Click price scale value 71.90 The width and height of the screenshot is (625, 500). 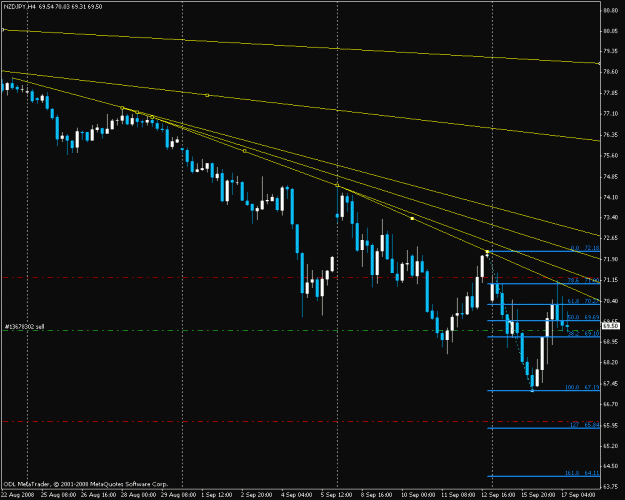point(611,259)
